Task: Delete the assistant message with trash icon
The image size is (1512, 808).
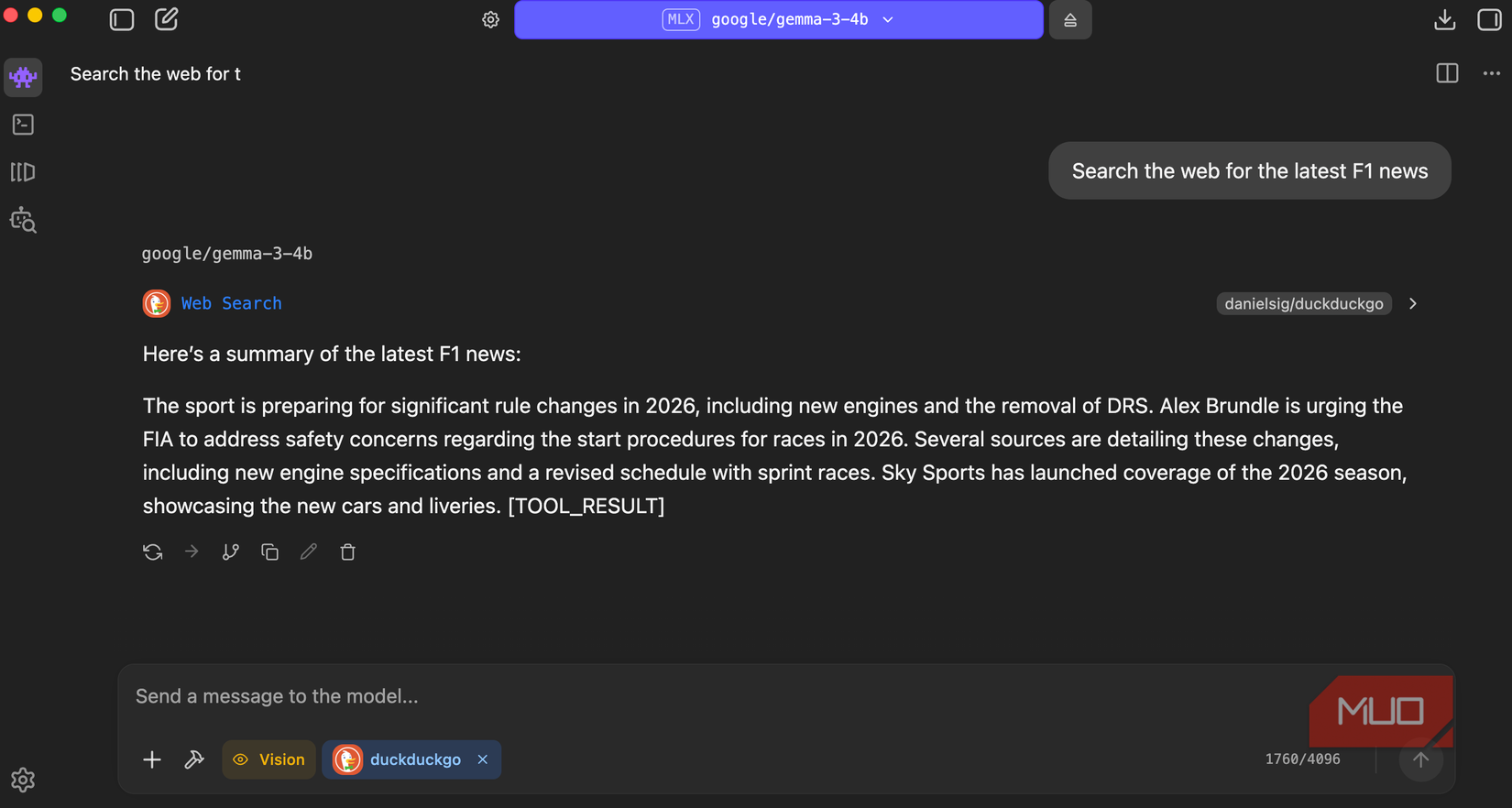Action: [x=347, y=551]
